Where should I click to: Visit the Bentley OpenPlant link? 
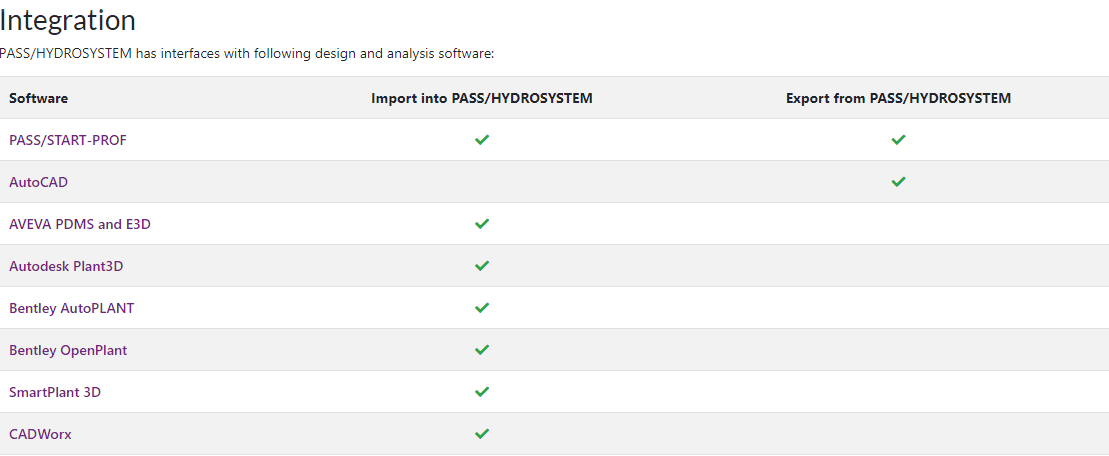[x=68, y=350]
